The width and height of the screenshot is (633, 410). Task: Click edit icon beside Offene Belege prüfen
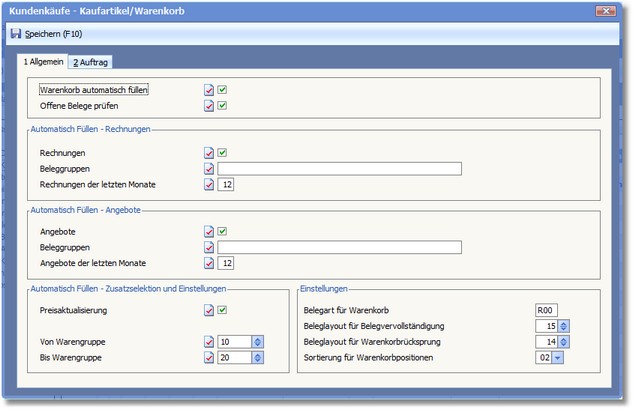[x=209, y=105]
